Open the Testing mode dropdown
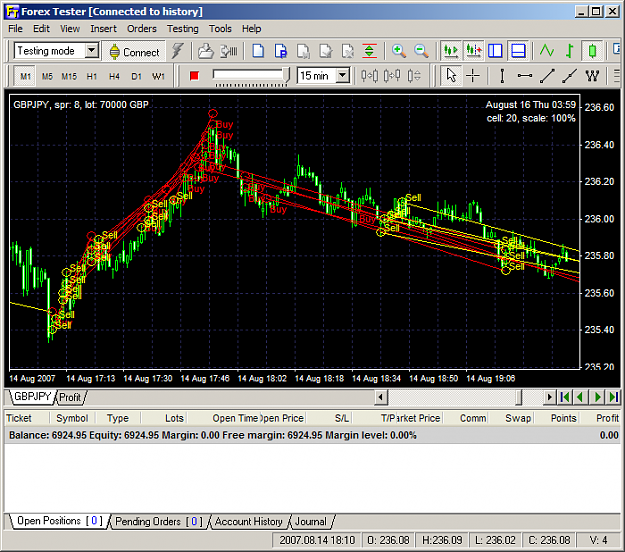Image resolution: width=625 pixels, height=552 pixels. pos(92,51)
